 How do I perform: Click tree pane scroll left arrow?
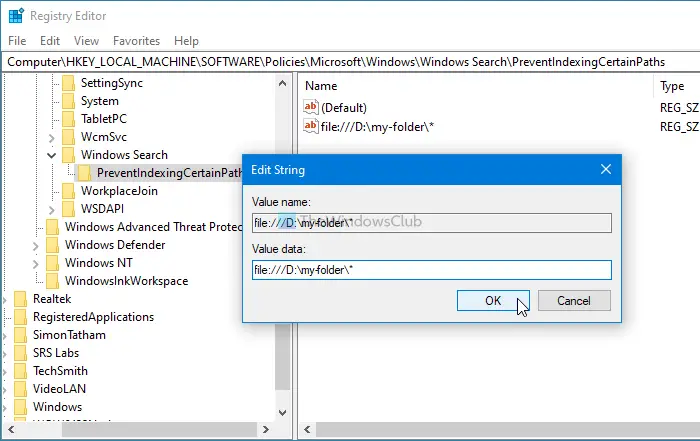click(11, 429)
